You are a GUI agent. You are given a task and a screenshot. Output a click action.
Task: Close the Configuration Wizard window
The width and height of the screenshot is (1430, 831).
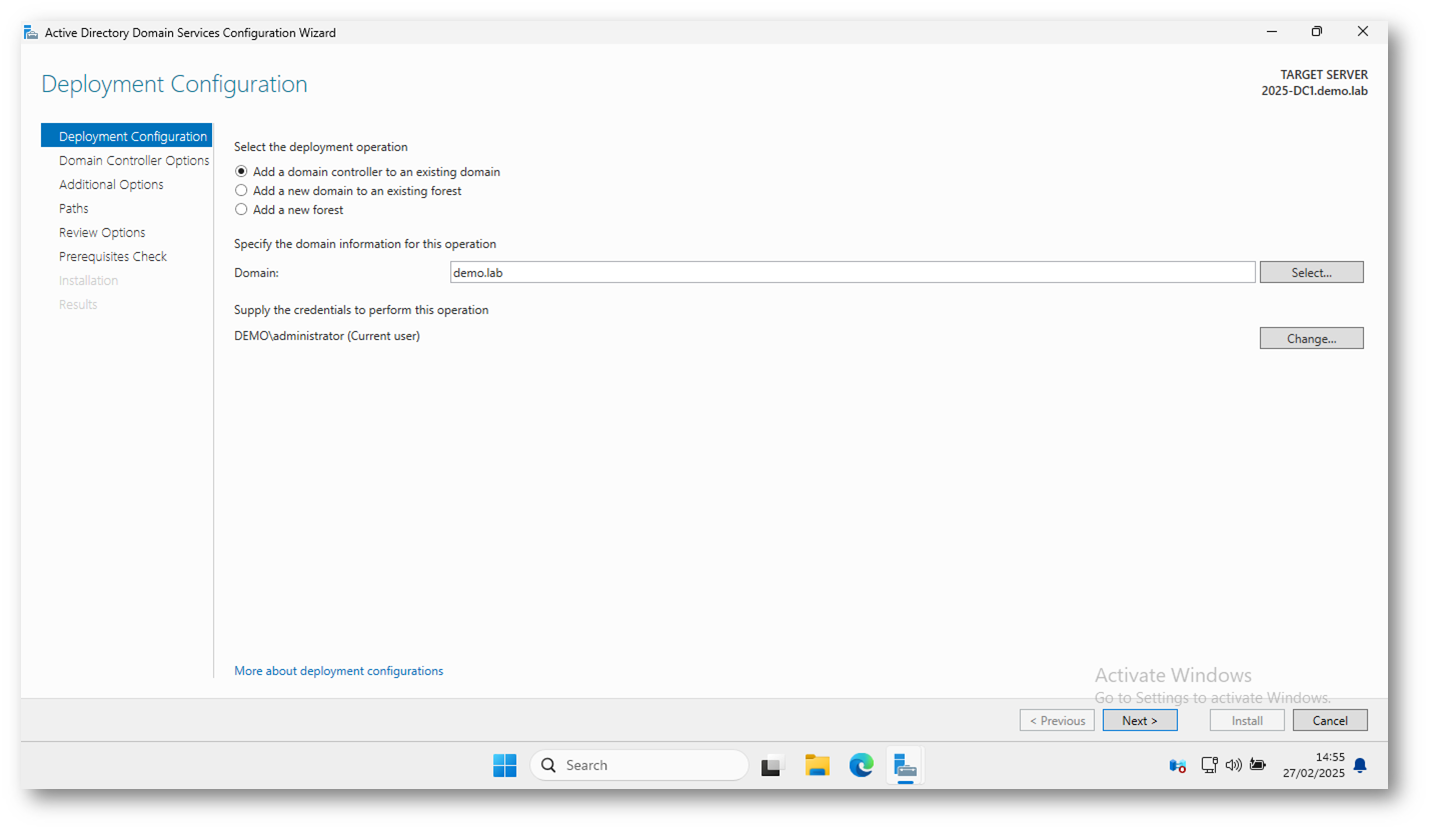point(1363,32)
